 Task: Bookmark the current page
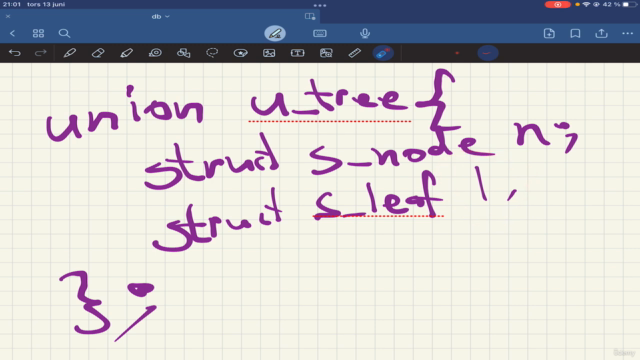pos(575,33)
